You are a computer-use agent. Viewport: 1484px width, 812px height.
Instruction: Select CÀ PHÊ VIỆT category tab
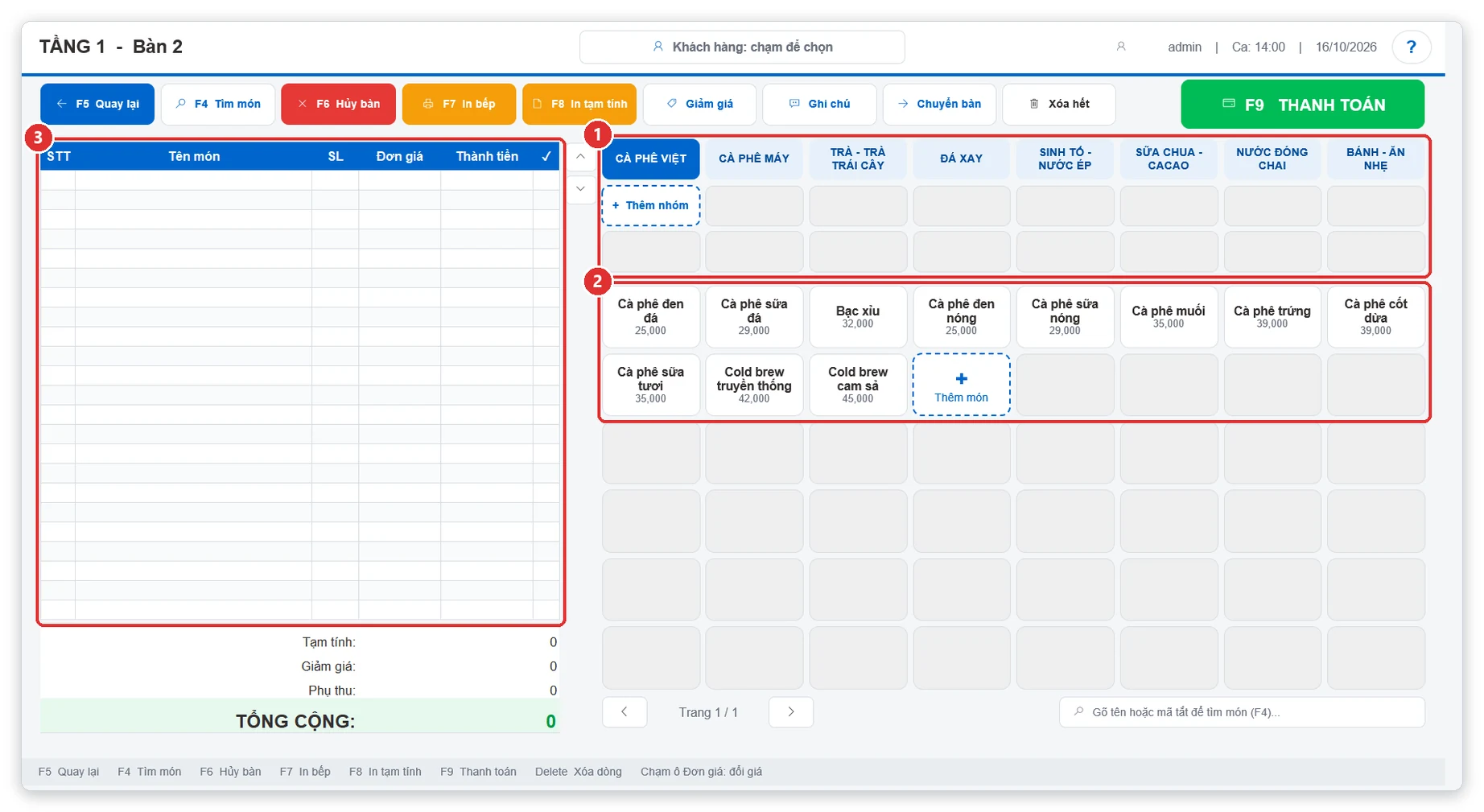point(651,159)
